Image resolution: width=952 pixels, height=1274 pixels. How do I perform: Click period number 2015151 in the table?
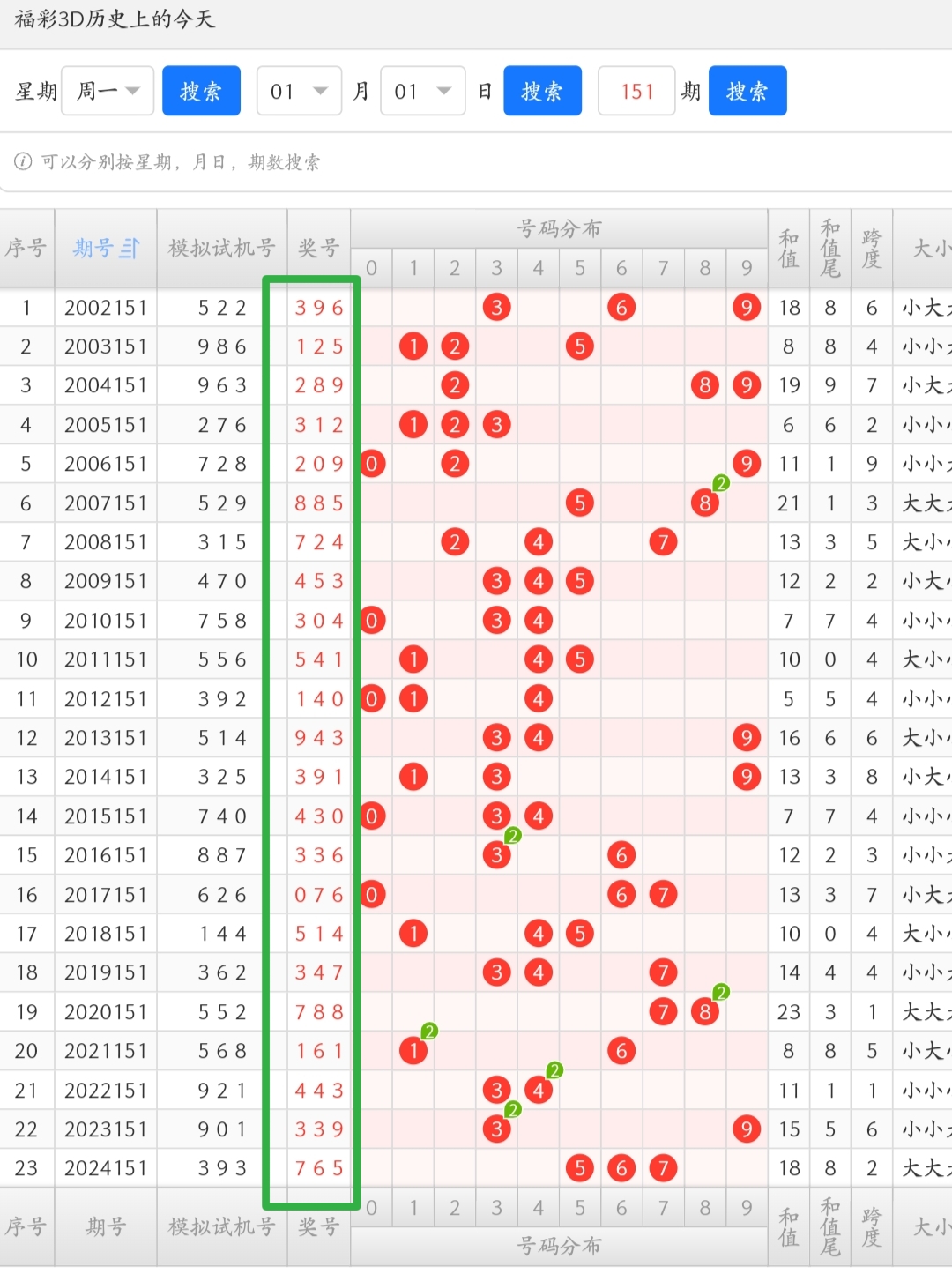click(106, 816)
